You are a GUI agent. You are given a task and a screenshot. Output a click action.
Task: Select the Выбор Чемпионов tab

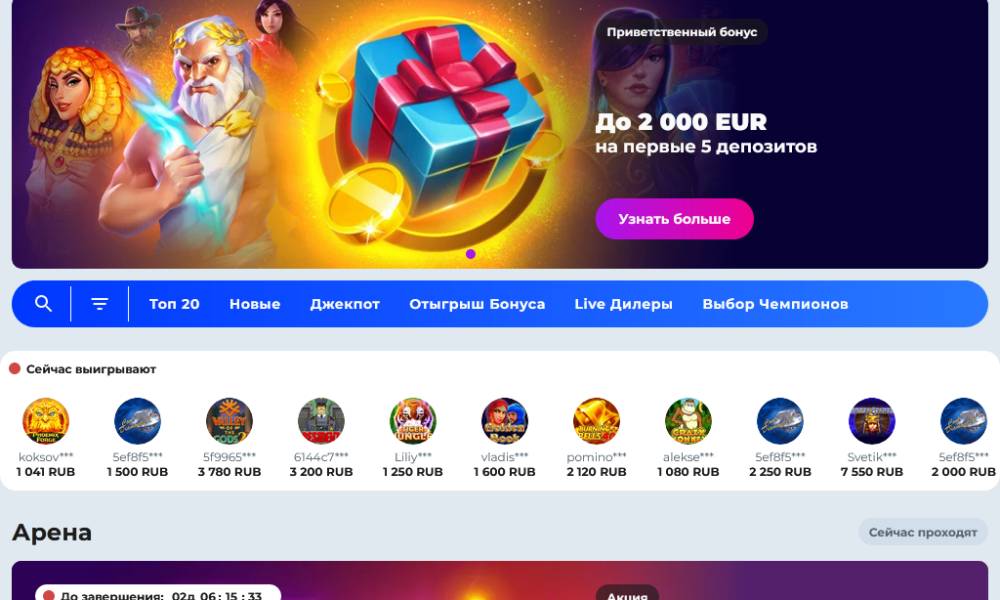pyautogui.click(x=775, y=304)
